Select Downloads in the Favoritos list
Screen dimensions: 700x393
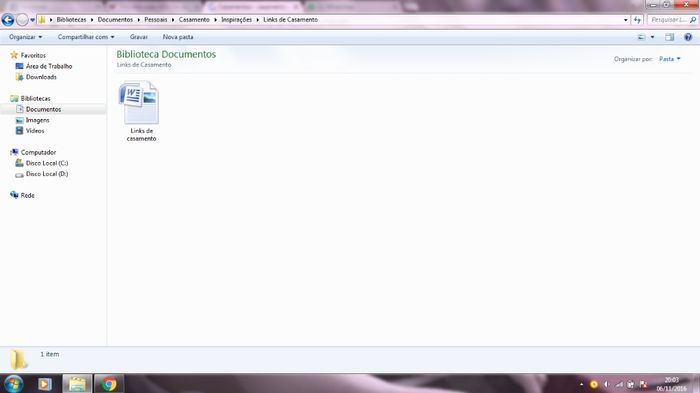[x=41, y=77]
